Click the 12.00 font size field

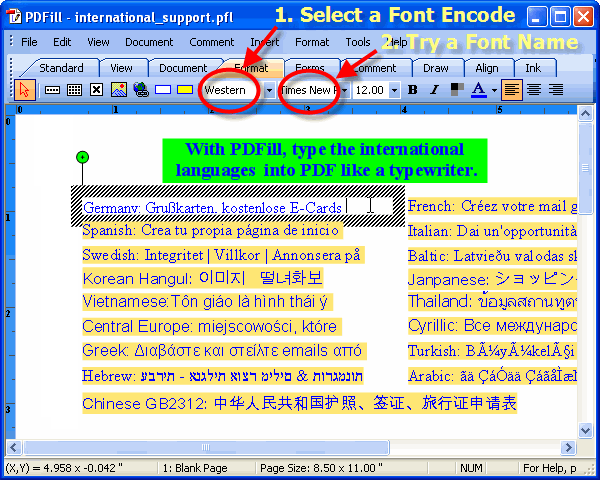(x=371, y=90)
